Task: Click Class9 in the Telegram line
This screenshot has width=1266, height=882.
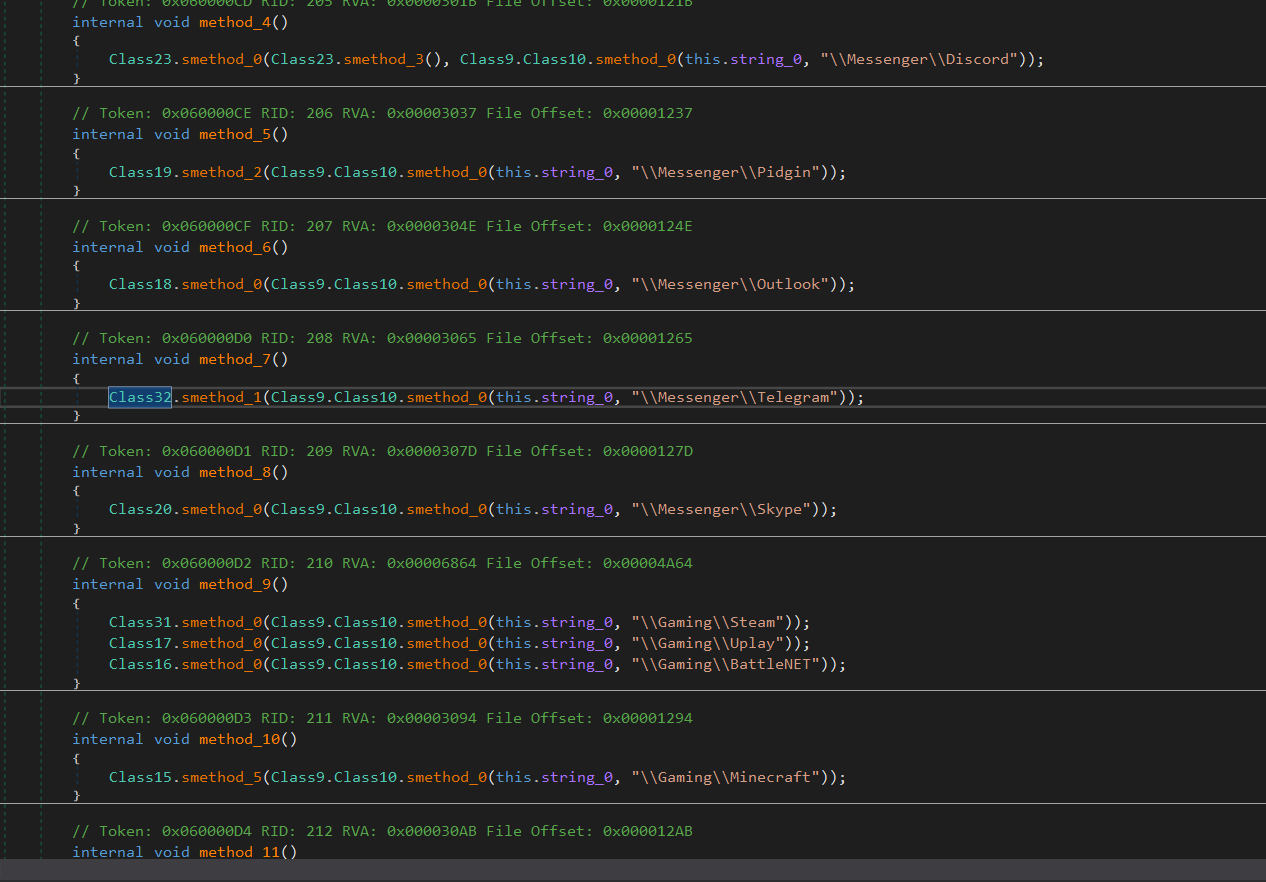Action: click(297, 397)
